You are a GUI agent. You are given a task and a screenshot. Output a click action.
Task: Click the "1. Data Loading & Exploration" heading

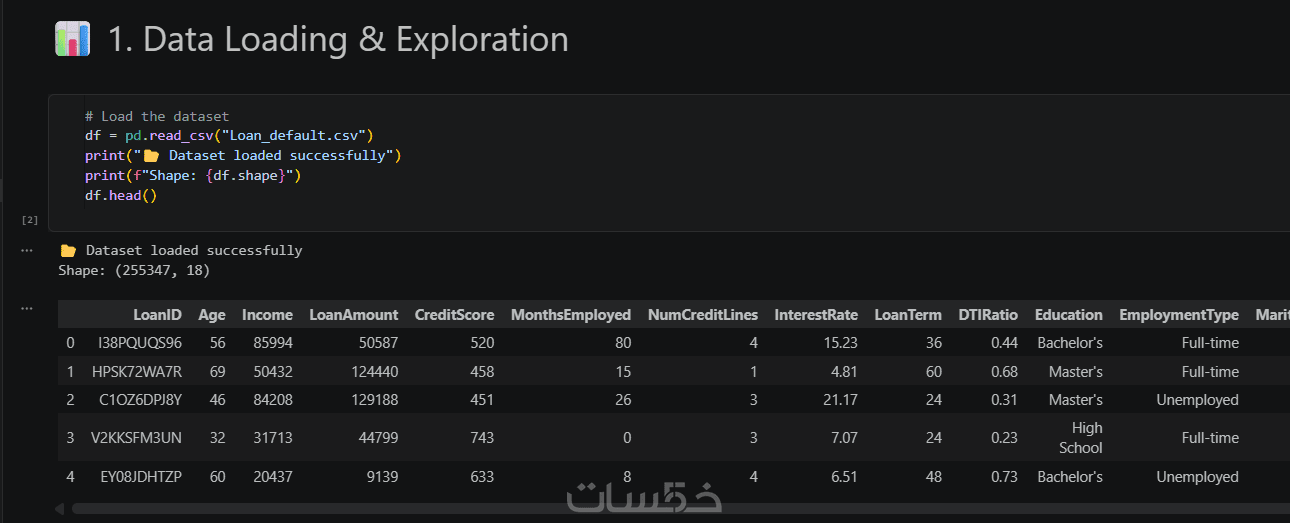[338, 40]
